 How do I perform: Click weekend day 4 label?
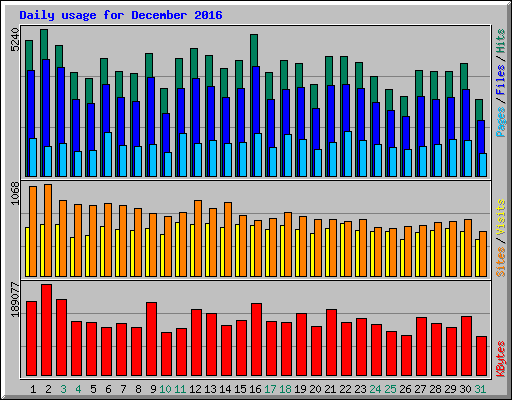tap(78, 389)
